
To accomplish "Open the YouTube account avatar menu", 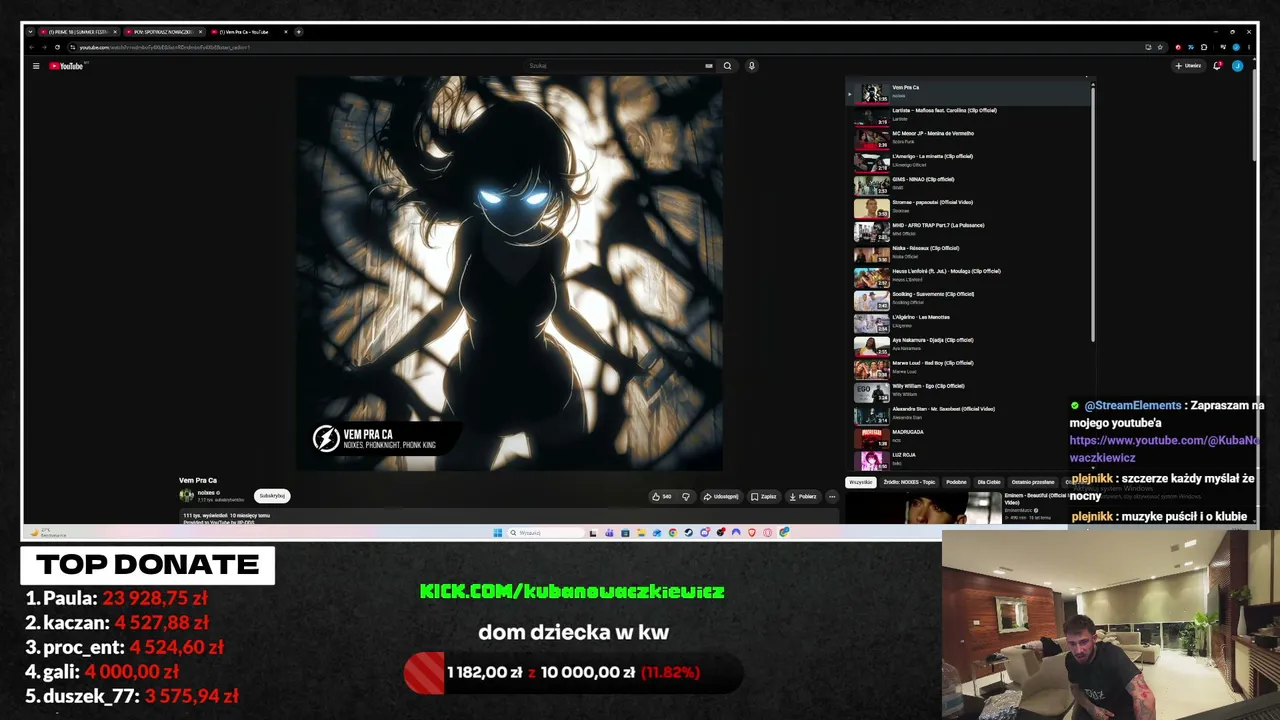I will tap(1237, 66).
